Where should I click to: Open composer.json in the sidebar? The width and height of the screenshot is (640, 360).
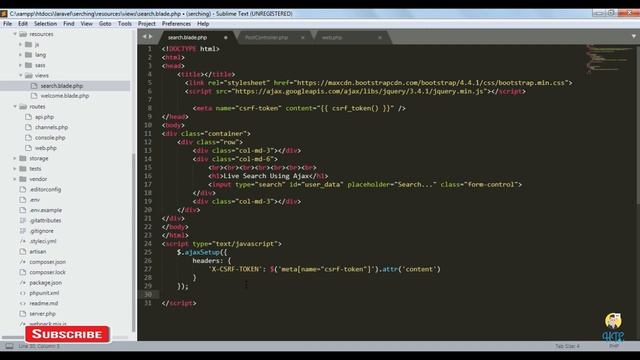pyautogui.click(x=47, y=262)
